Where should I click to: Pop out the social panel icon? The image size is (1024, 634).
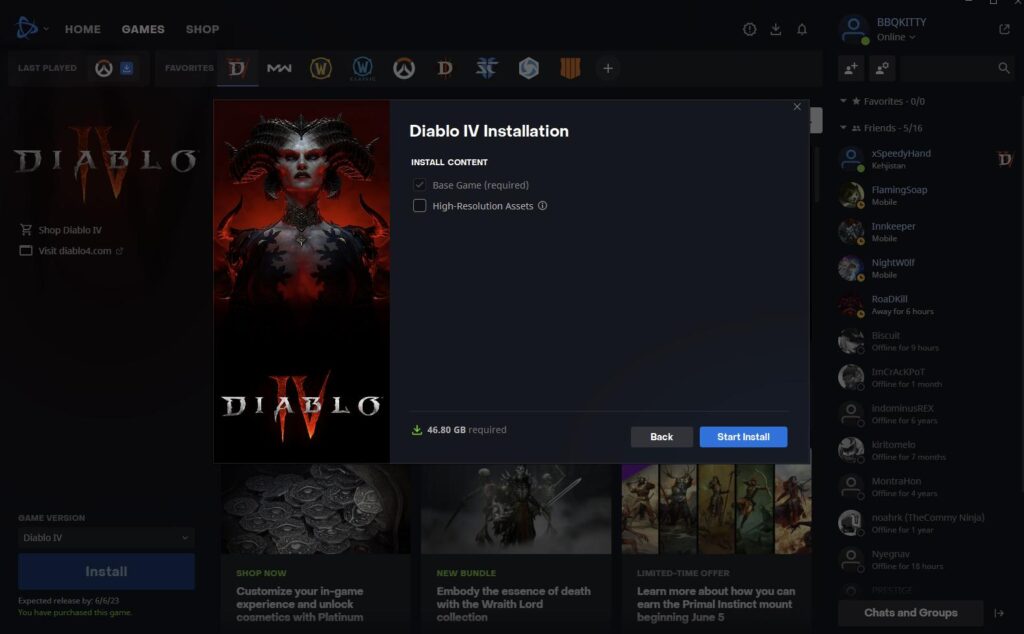pyautogui.click(x=1004, y=29)
